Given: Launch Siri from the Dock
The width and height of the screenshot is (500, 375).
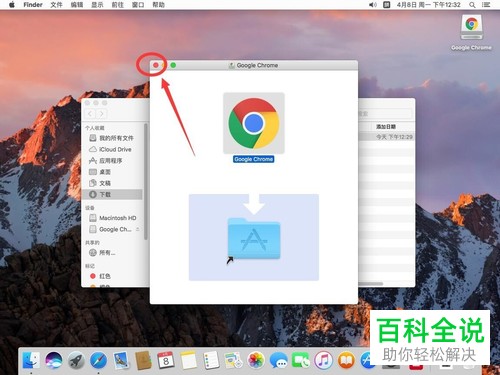Looking at the screenshot, I should coord(54,360).
